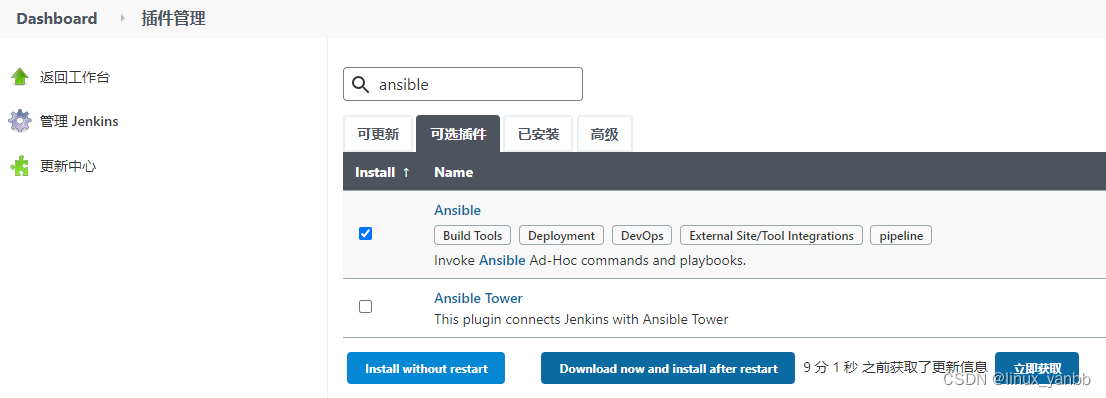Click the magnifier icon in search box
The height and width of the screenshot is (398, 1106).
[x=360, y=85]
